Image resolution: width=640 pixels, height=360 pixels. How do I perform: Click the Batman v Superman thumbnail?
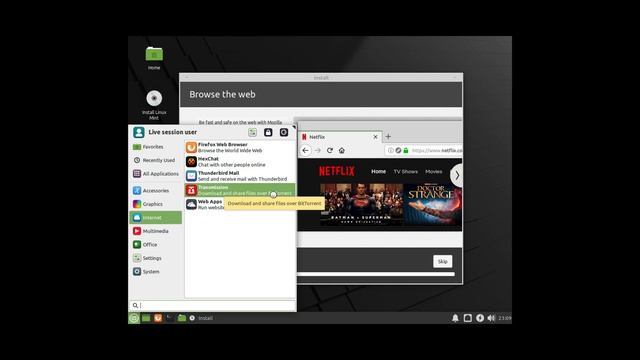pos(361,204)
